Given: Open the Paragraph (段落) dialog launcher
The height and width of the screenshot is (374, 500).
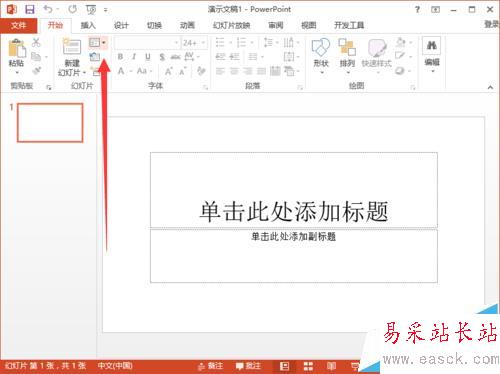Looking at the screenshot, I should coord(300,87).
